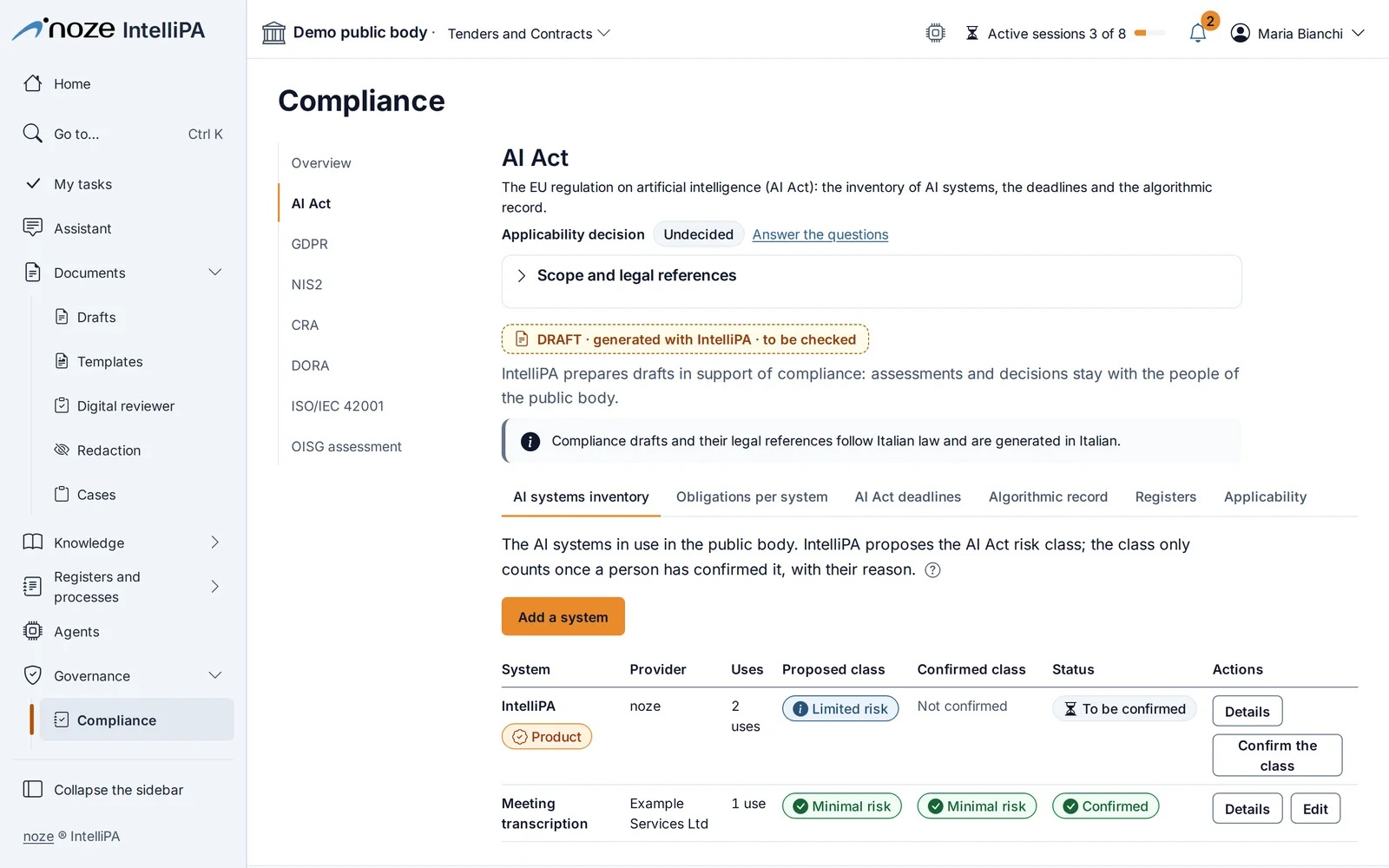Click the Limited risk badge
This screenshot has height=868, width=1389.
click(840, 708)
